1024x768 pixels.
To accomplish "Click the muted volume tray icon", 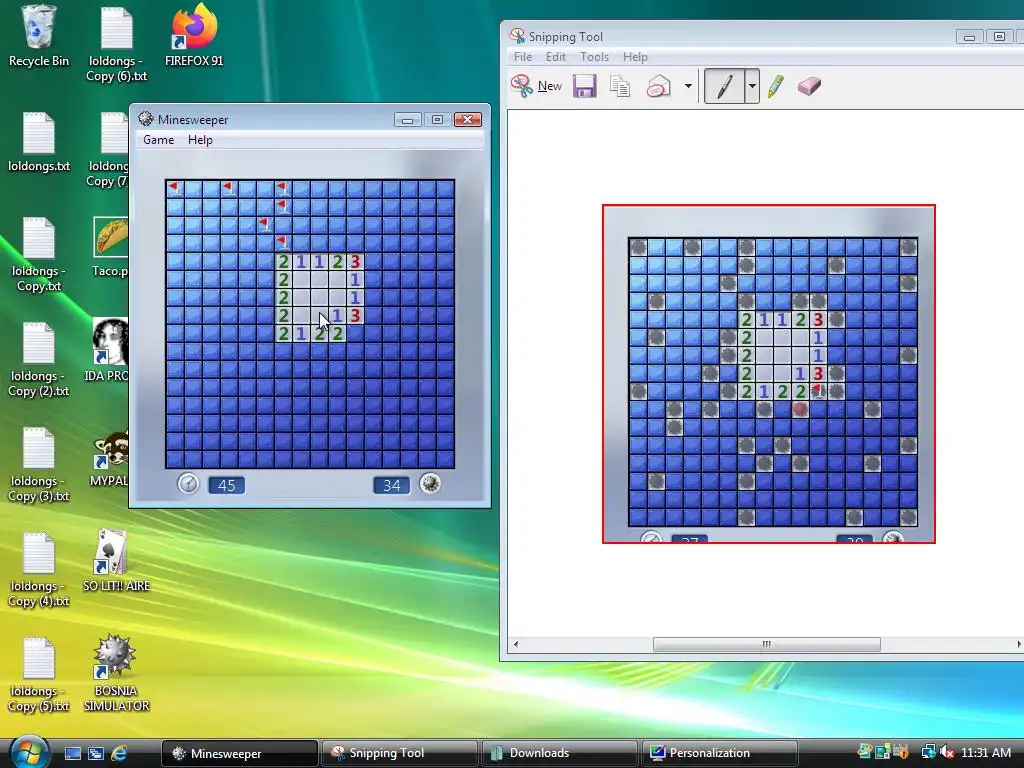I will [947, 753].
